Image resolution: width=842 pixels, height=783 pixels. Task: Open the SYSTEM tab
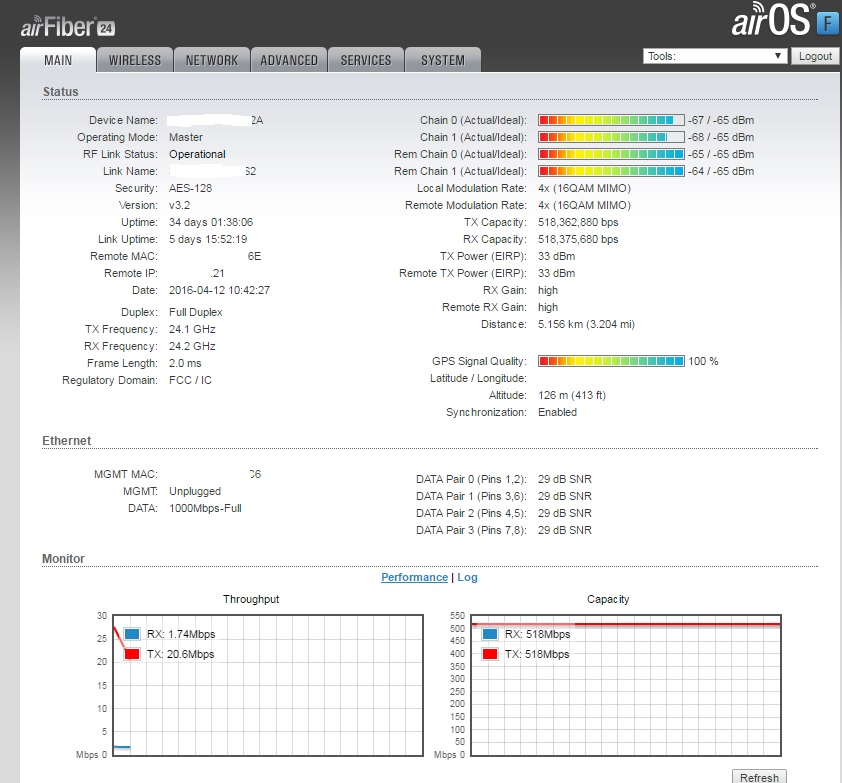[443, 60]
